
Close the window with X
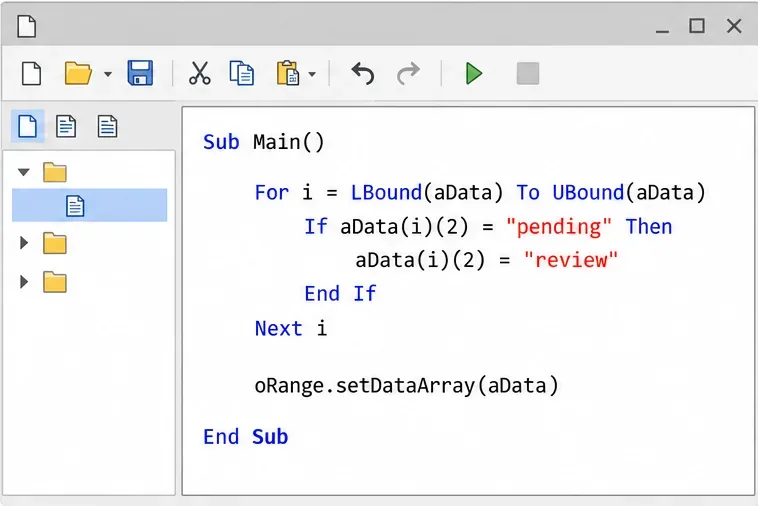[x=734, y=26]
